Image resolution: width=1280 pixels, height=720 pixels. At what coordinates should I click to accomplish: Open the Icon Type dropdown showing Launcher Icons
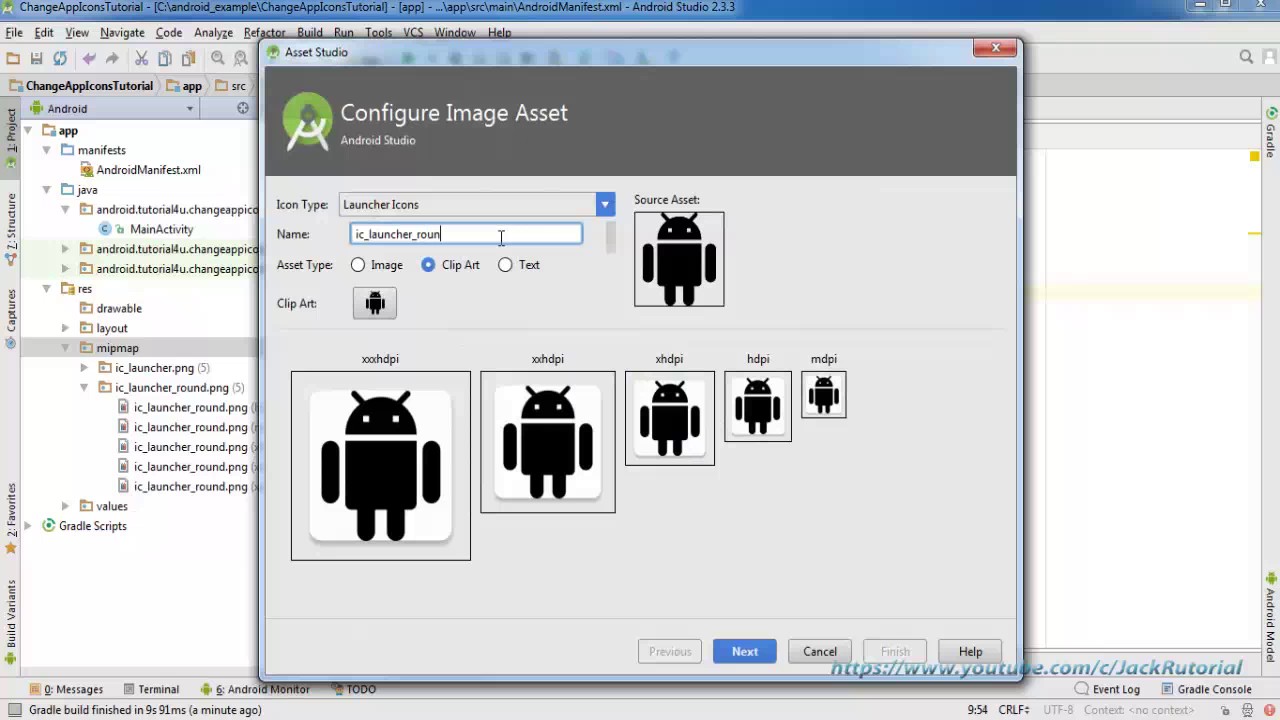[x=604, y=204]
